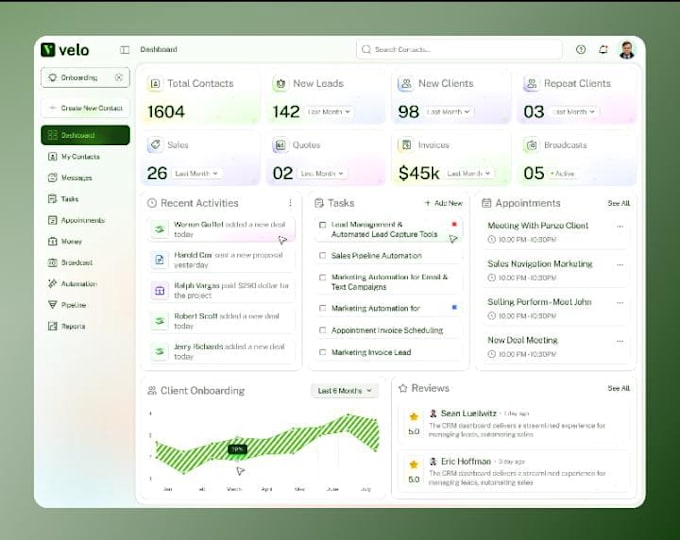Screen dimensions: 680x540
Task: Click Create New Contact button
Action: click(85, 108)
